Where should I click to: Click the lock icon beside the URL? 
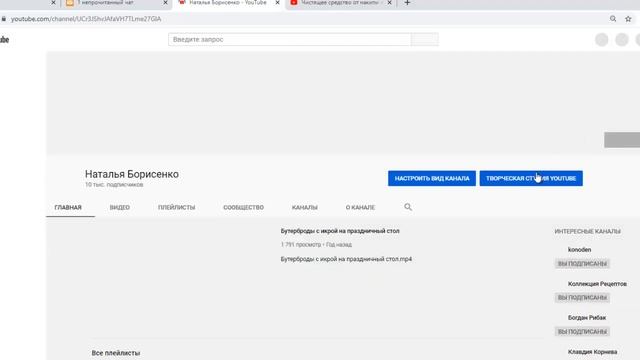[x=4, y=19]
